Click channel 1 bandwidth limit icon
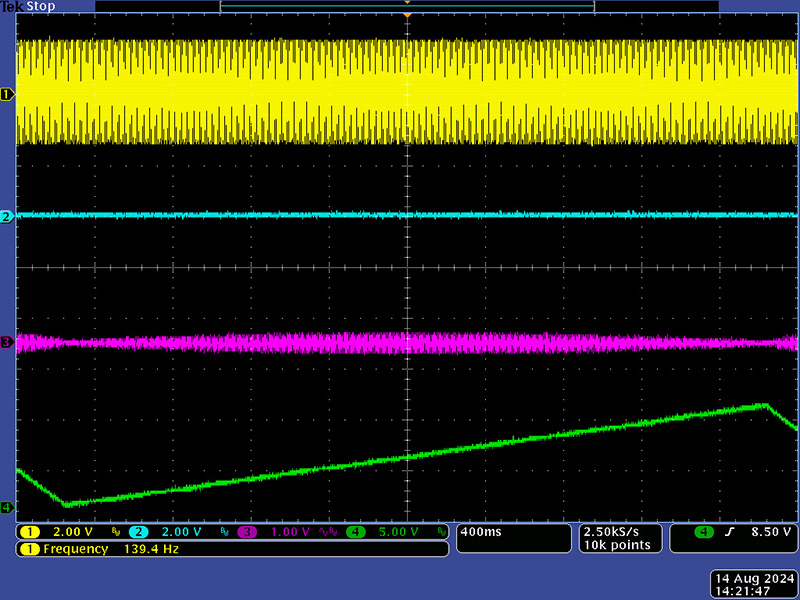Viewport: 800px width, 600px height. tap(116, 532)
